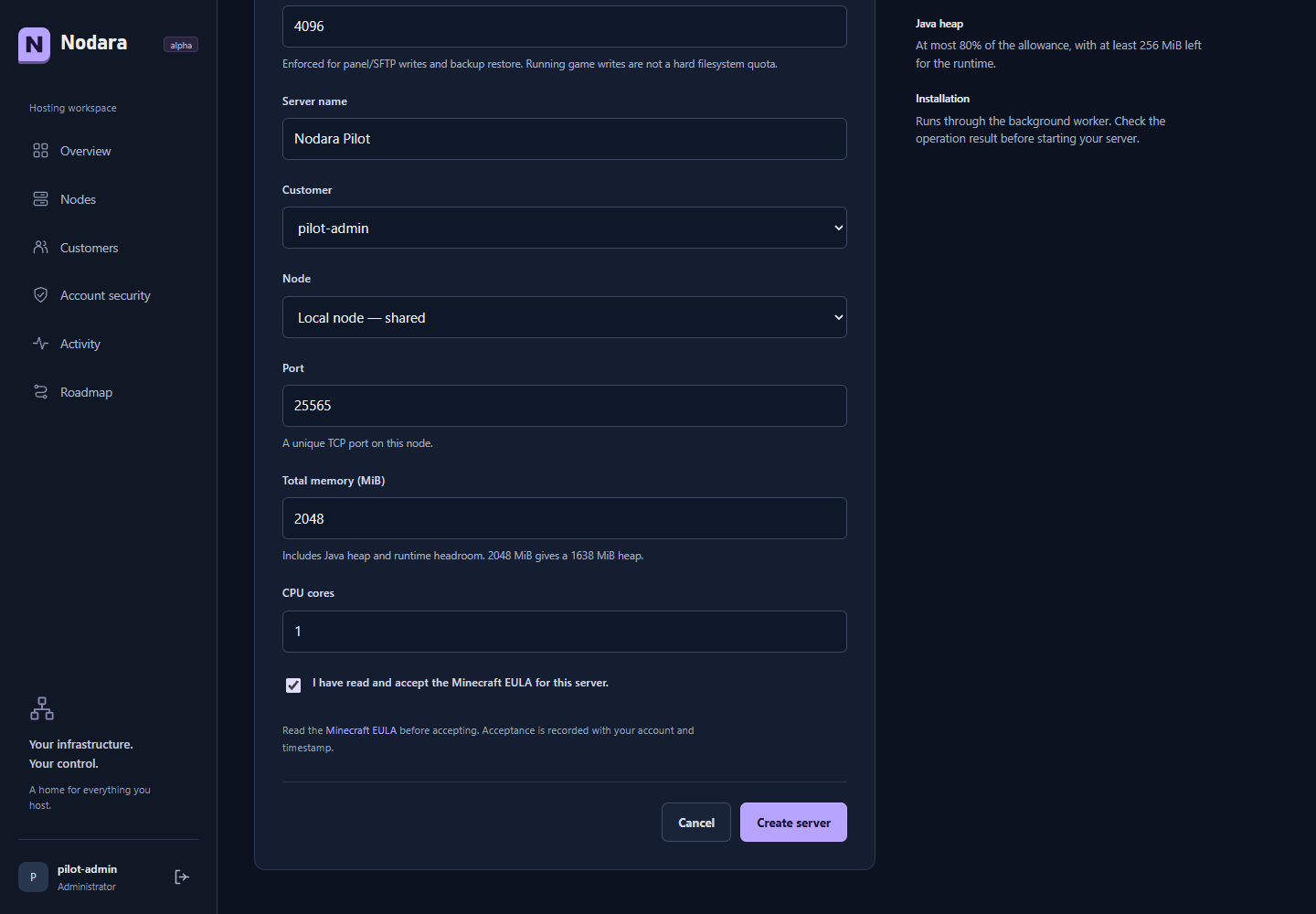Click the Customers people icon
The height and width of the screenshot is (914, 1316).
click(x=40, y=247)
